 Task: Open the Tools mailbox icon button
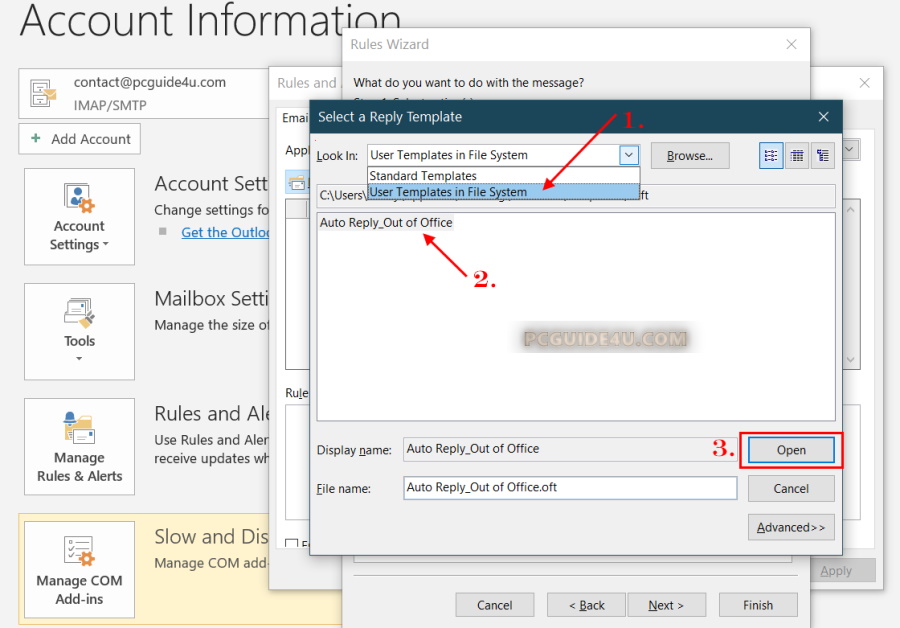point(79,330)
